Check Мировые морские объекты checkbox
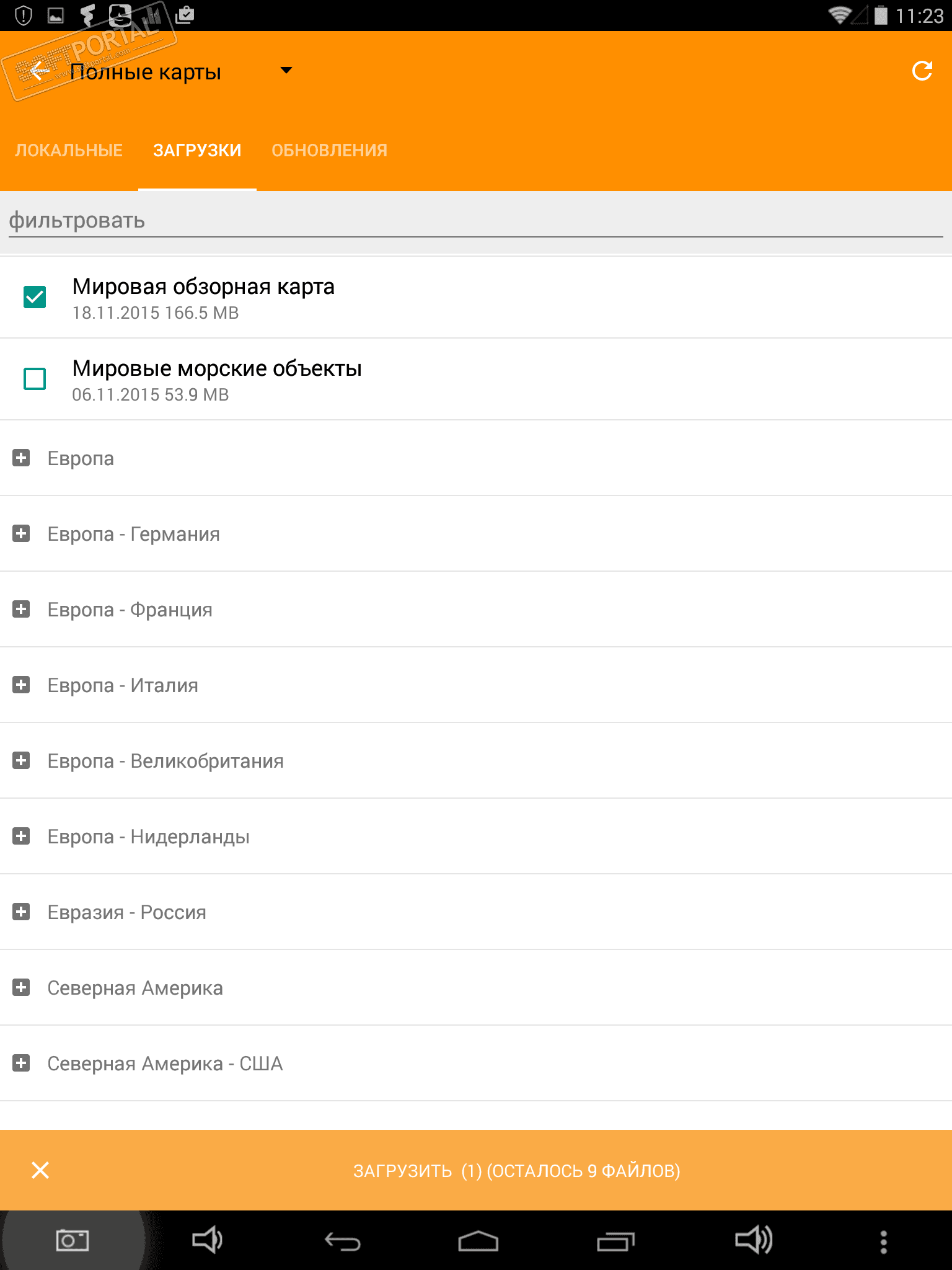This screenshot has height=1270, width=952. 35,379
